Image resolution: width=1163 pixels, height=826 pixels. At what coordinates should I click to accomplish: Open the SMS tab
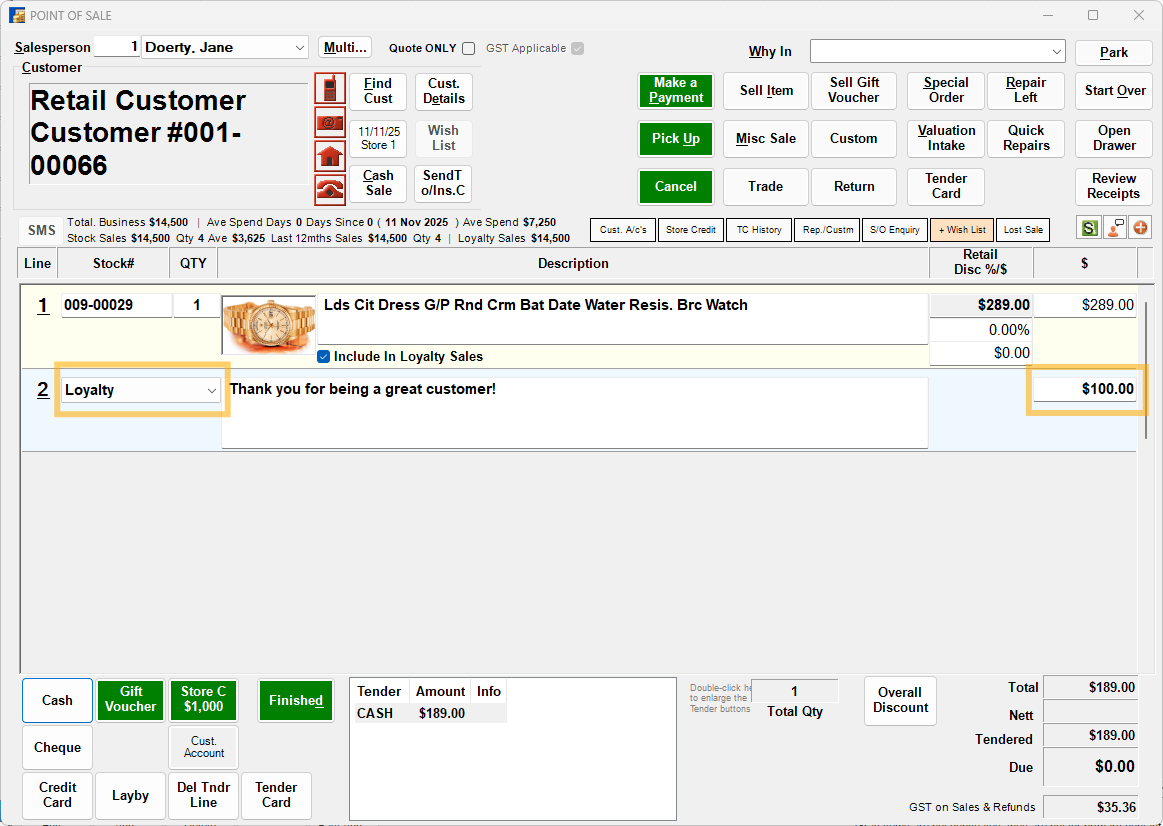coord(42,230)
